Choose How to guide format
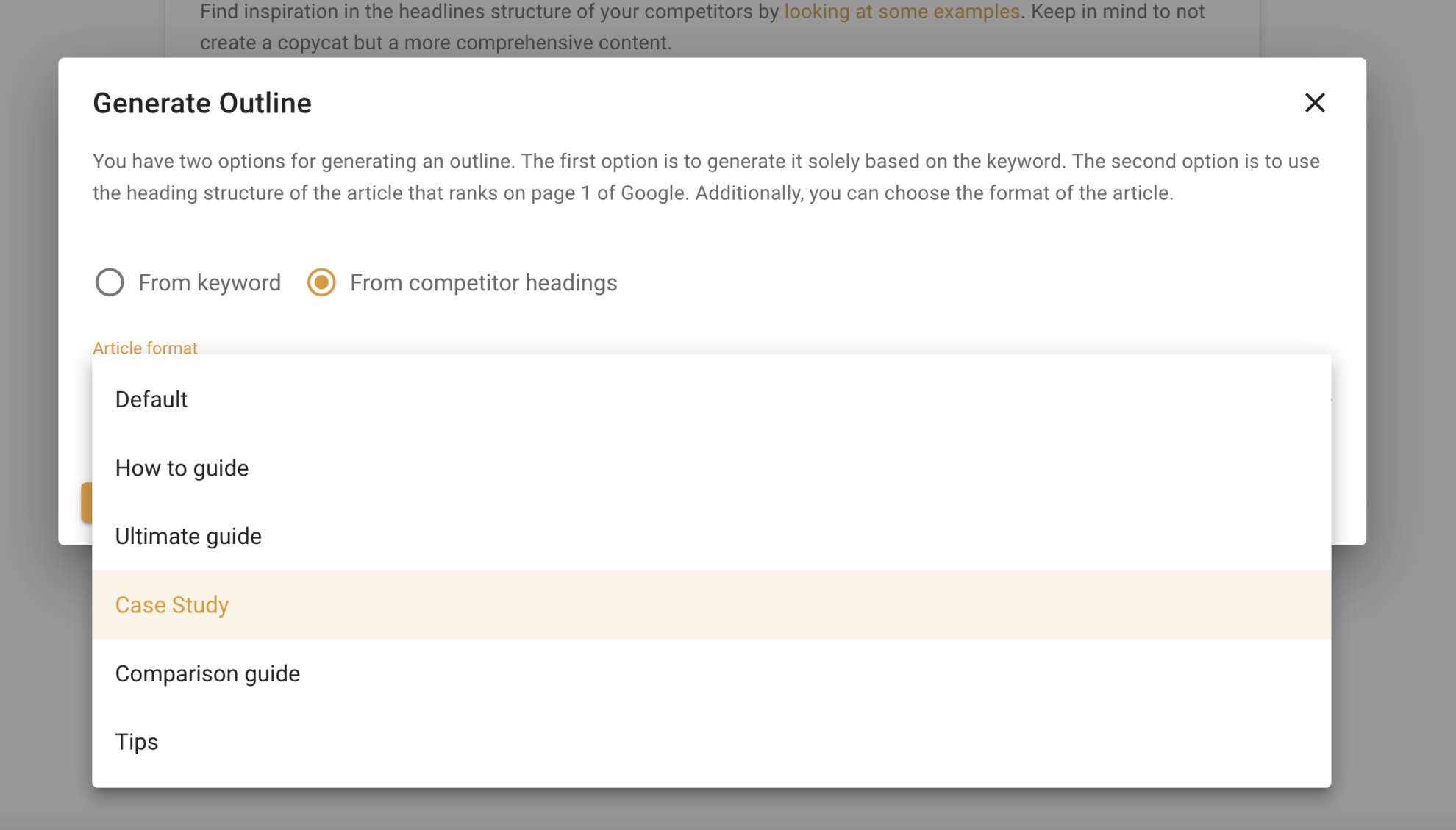This screenshot has width=1456, height=830. 182,468
